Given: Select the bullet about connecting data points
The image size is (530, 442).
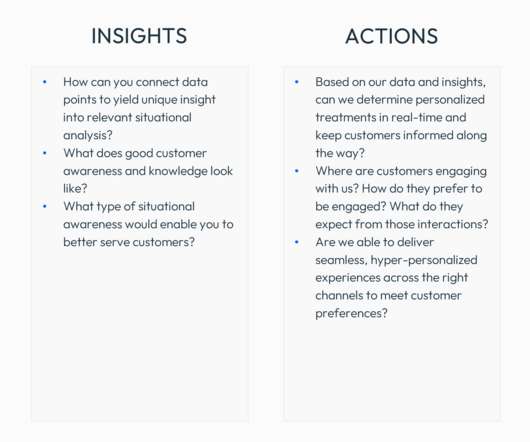Looking at the screenshot, I should click(139, 108).
